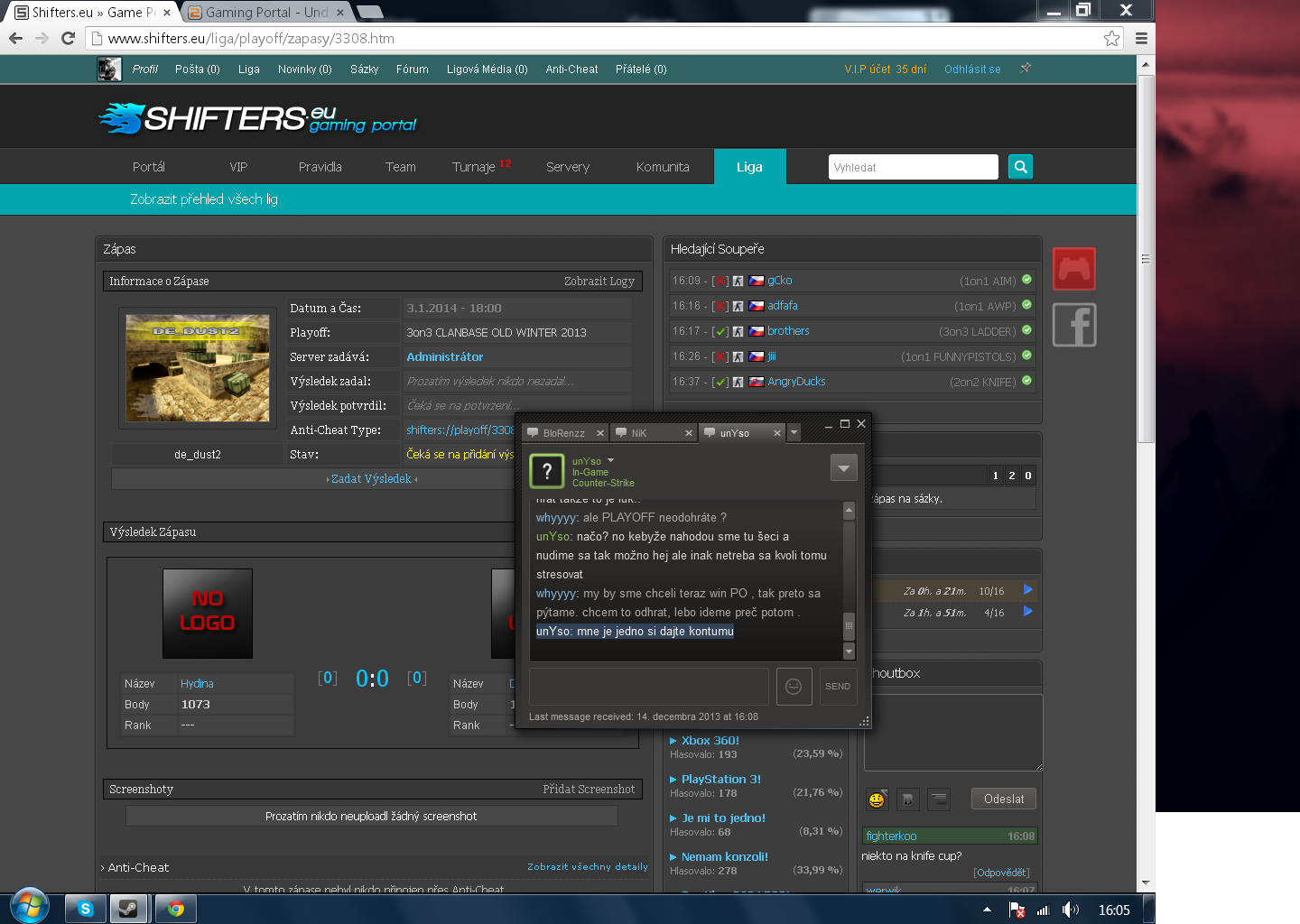Screen dimensions: 1300x924
Task: Click the green status icon in gCko row
Action: (x=1026, y=280)
